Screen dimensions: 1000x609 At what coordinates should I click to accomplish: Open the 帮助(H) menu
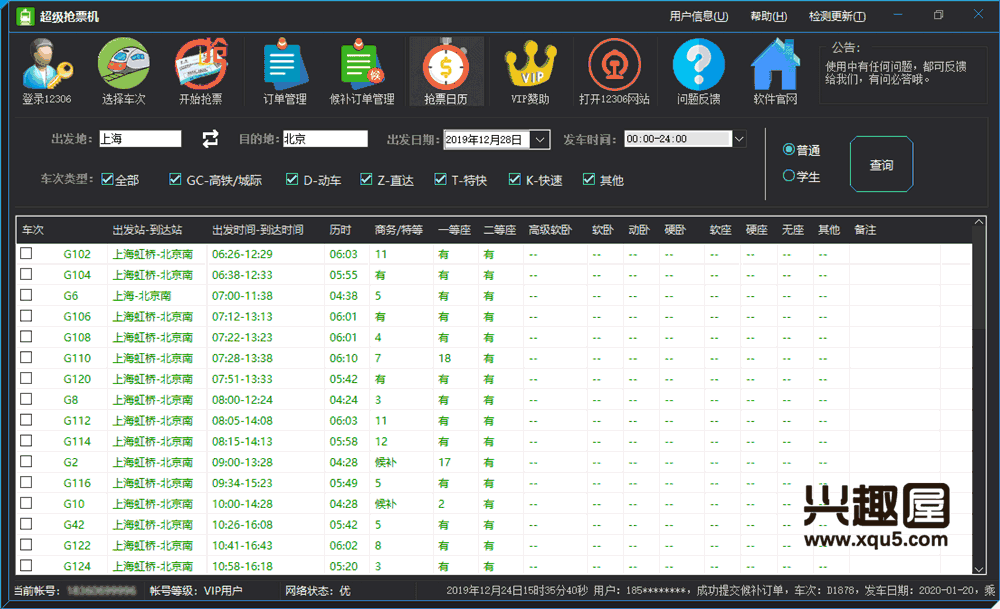[768, 16]
